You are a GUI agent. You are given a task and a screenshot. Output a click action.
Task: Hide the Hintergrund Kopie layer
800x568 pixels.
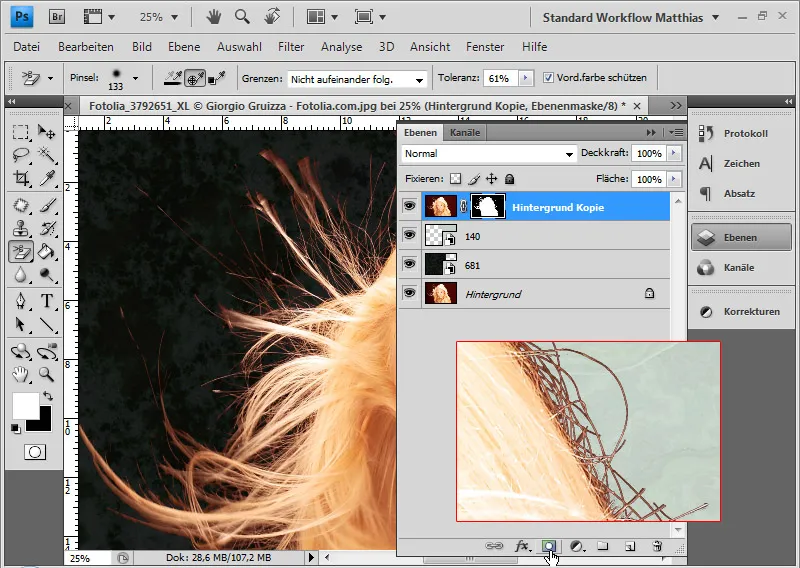click(409, 206)
